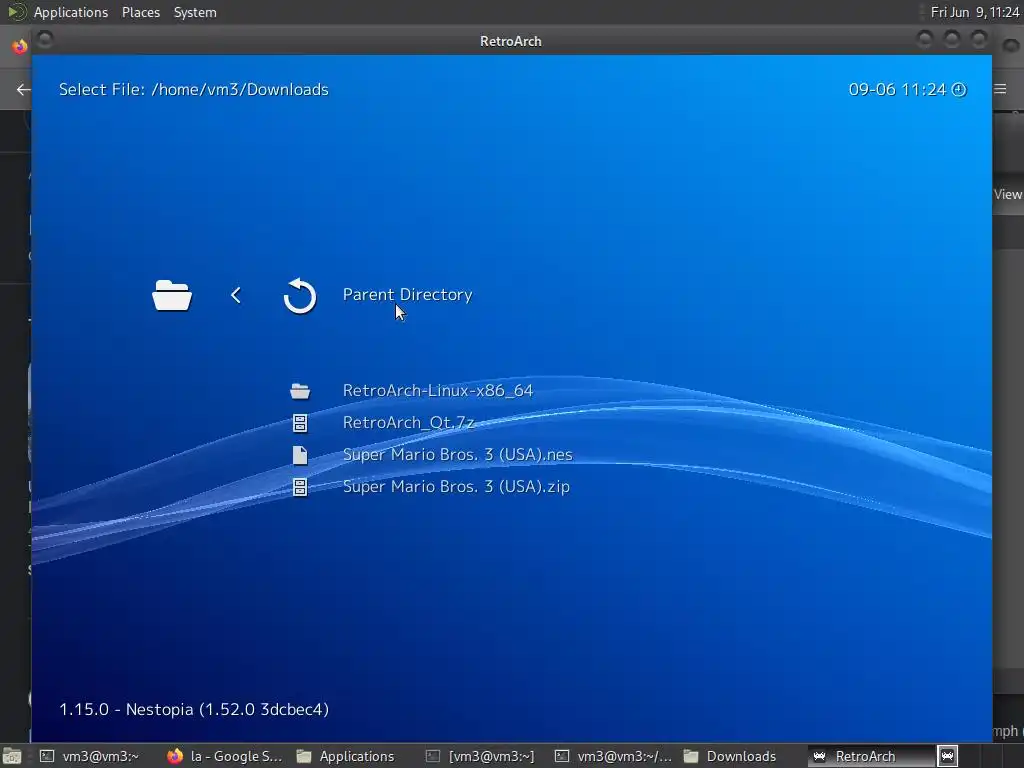Select Super Mario Bros. 3 (USA).zip entry

[456, 487]
